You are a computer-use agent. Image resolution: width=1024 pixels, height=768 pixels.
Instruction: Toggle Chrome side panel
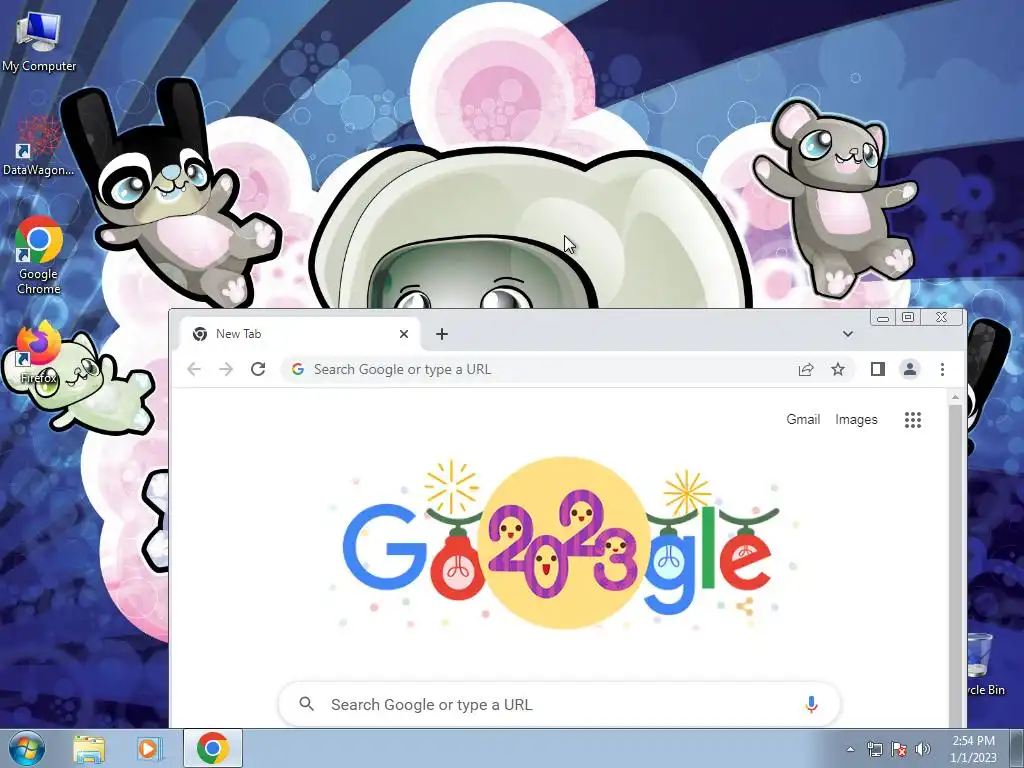pos(878,370)
